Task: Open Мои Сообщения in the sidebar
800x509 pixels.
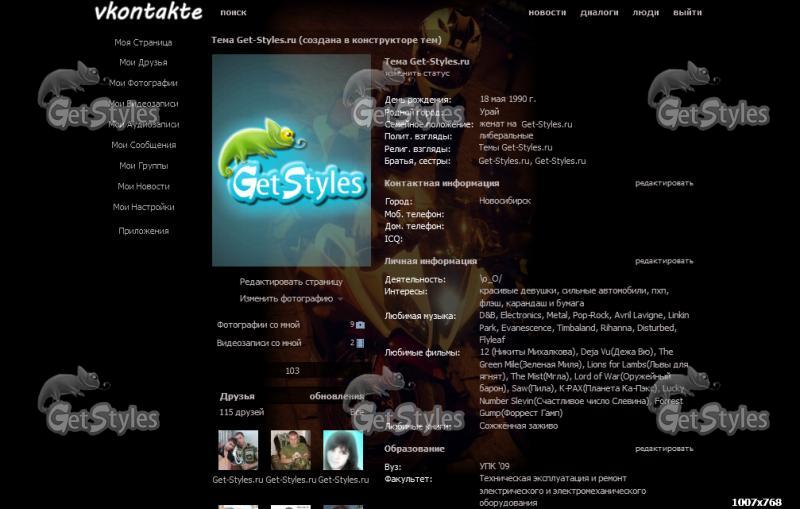Action: pos(143,145)
